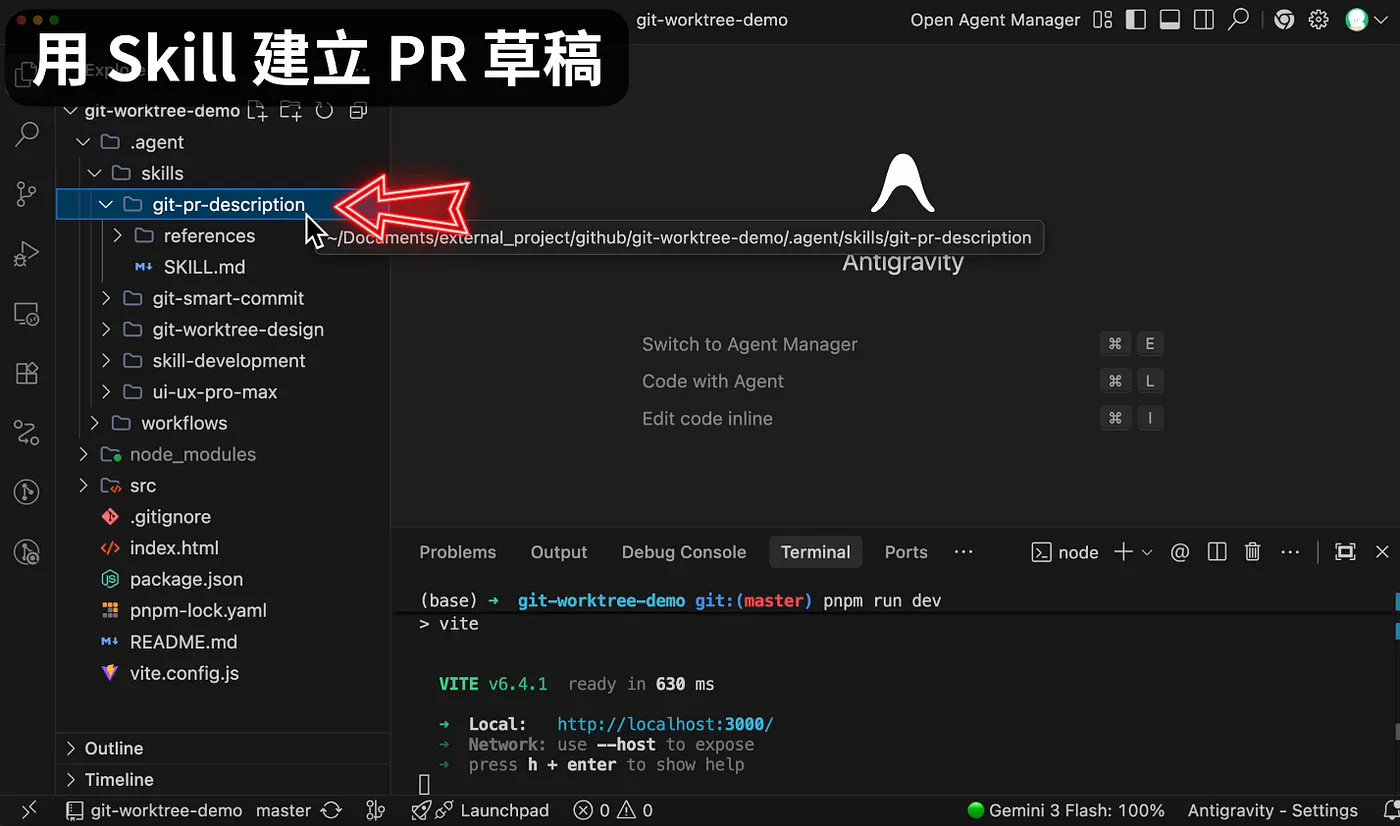The height and width of the screenshot is (826, 1400).
Task: Switch to the Problems tab
Action: (457, 552)
